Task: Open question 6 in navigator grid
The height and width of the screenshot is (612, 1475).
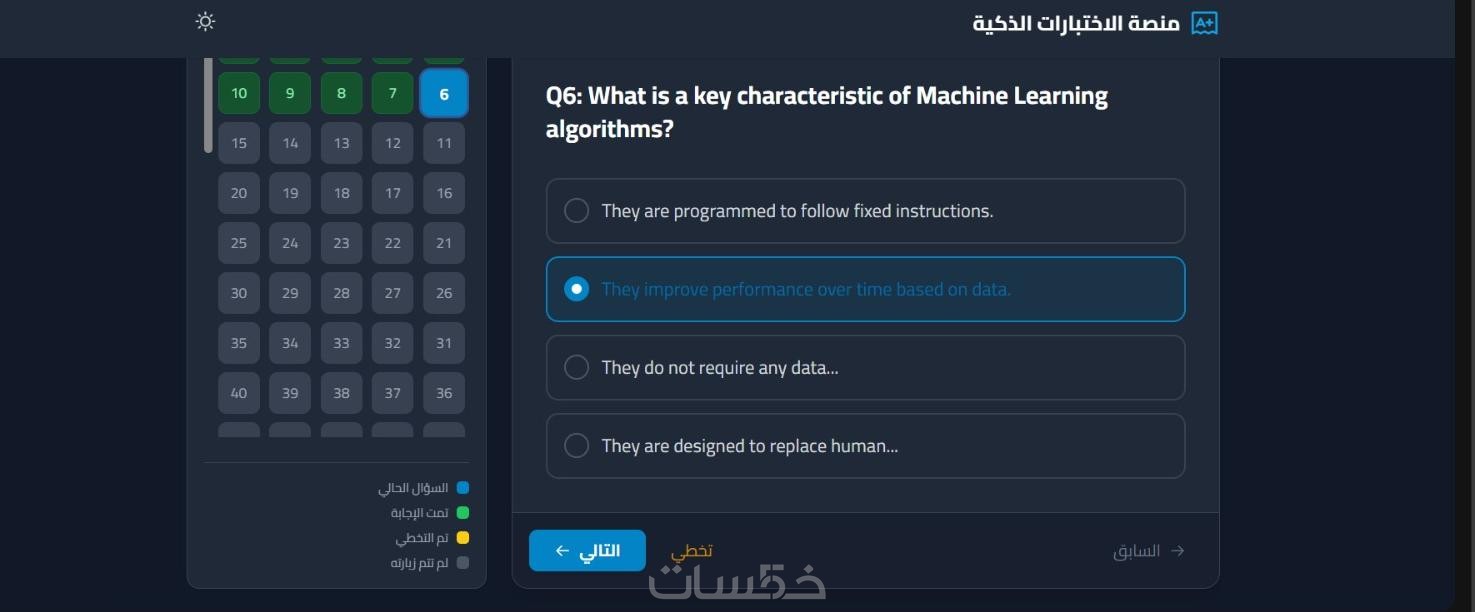Action: pyautogui.click(x=444, y=94)
